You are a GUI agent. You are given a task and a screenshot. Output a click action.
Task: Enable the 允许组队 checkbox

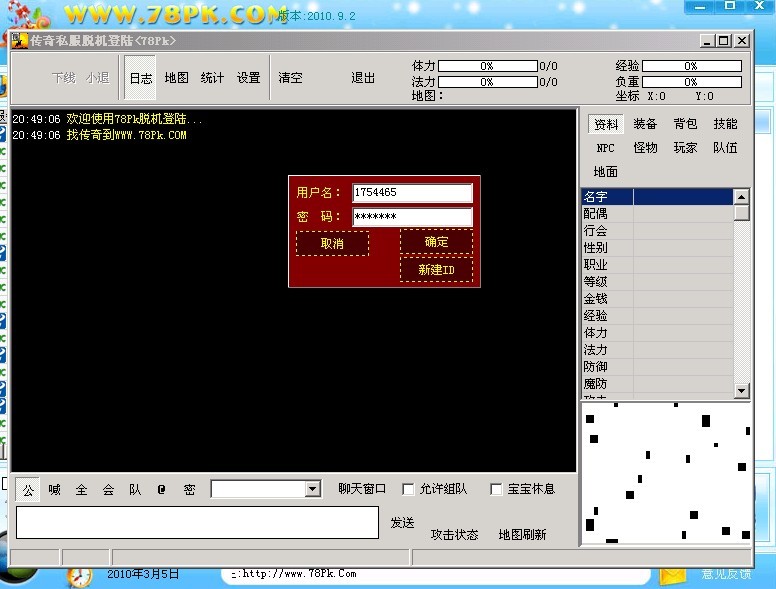click(x=408, y=490)
